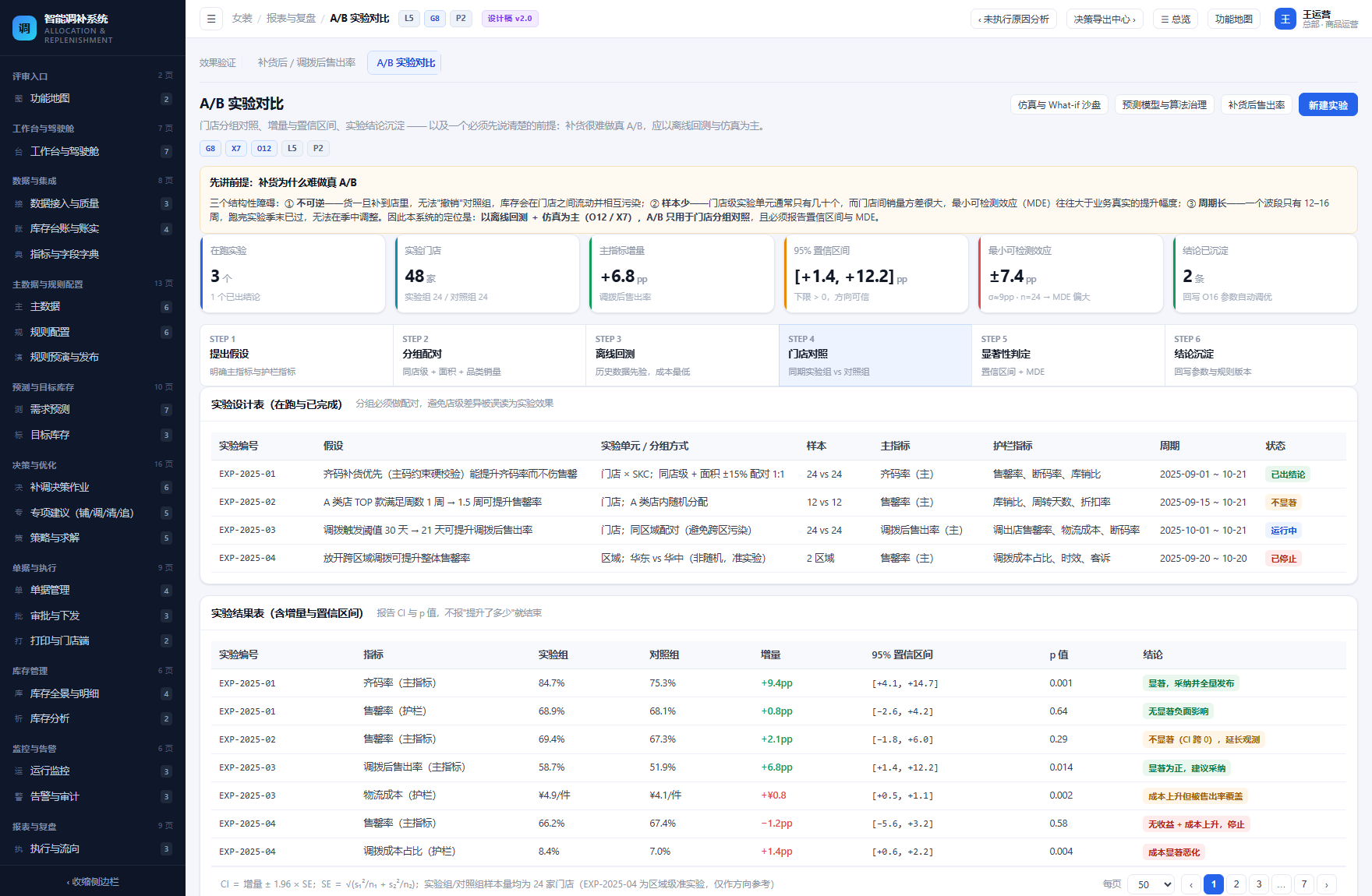Select the A/B 实验对比 tab

click(405, 63)
